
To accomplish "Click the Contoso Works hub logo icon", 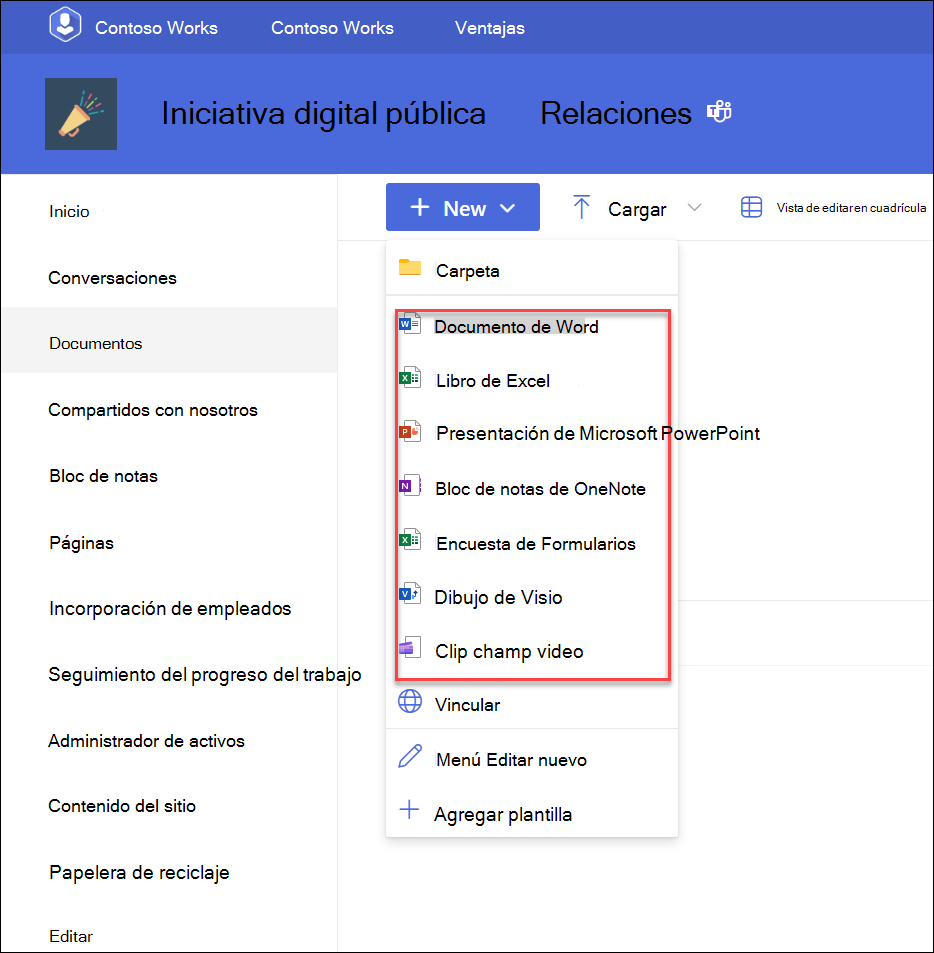I will coord(65,25).
